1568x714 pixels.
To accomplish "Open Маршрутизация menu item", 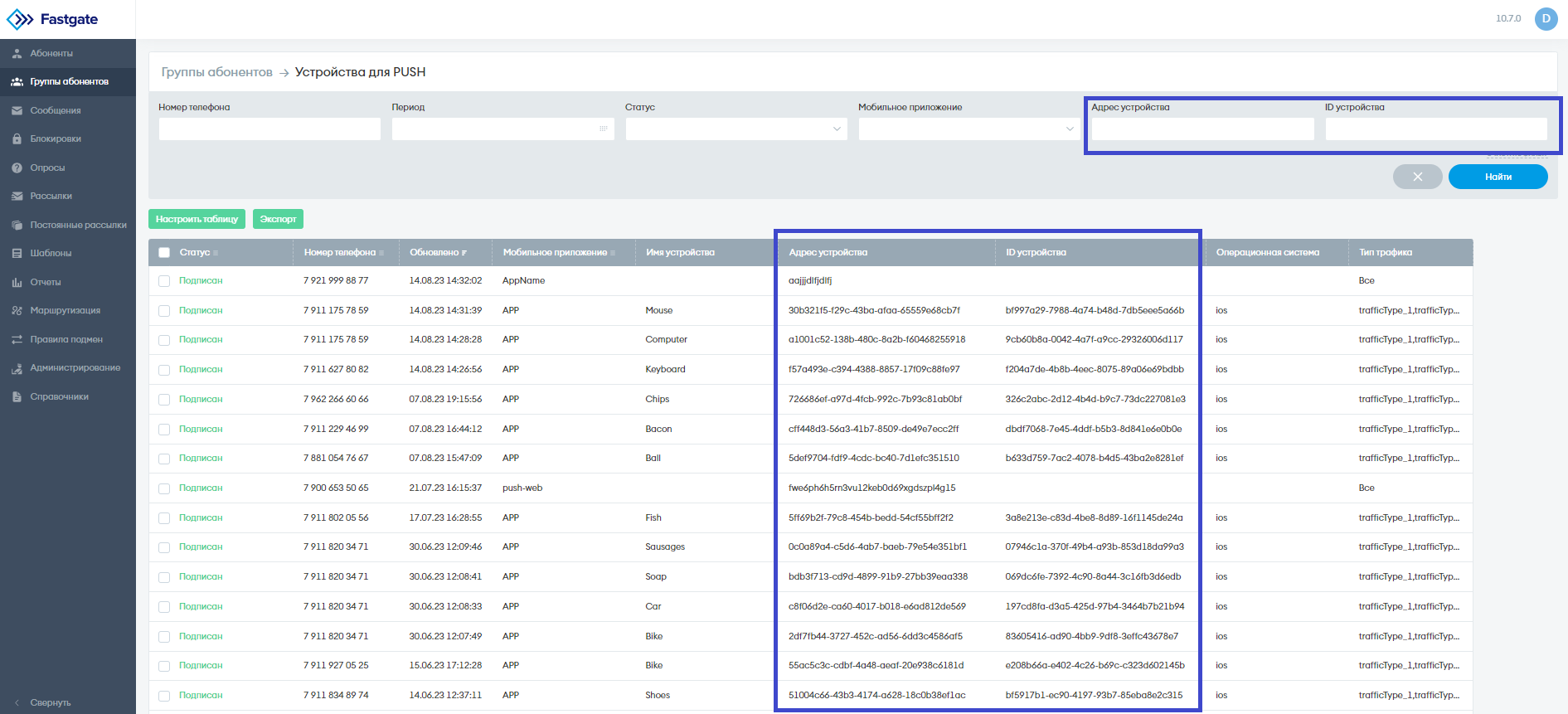I will pos(66,310).
